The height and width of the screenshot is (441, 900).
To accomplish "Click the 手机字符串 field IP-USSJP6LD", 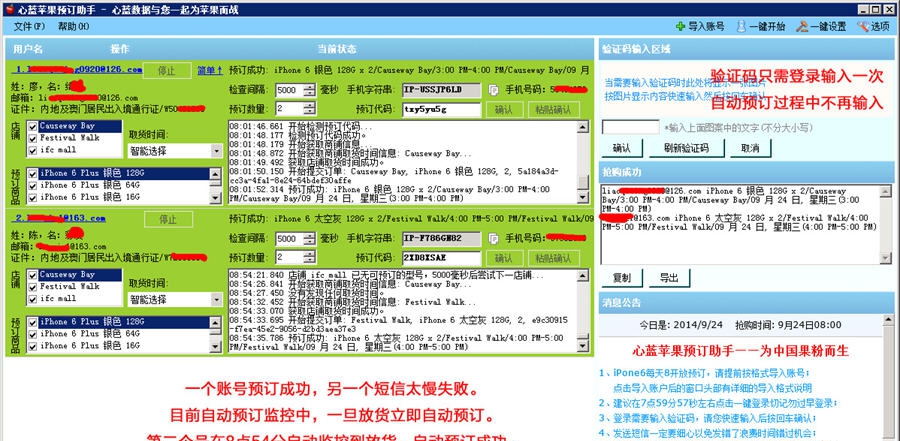I will (x=441, y=90).
